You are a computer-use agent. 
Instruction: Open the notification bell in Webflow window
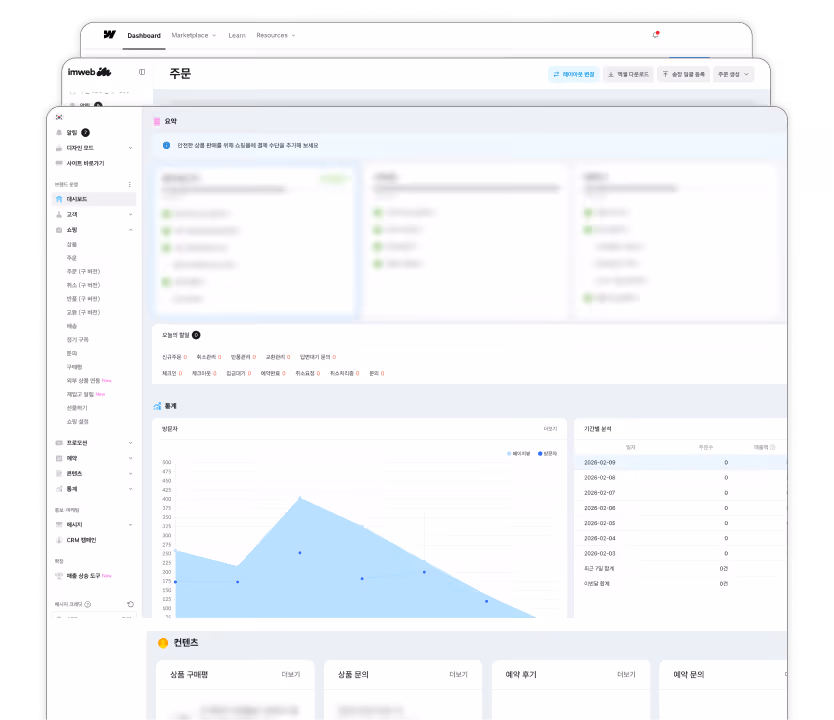click(655, 35)
